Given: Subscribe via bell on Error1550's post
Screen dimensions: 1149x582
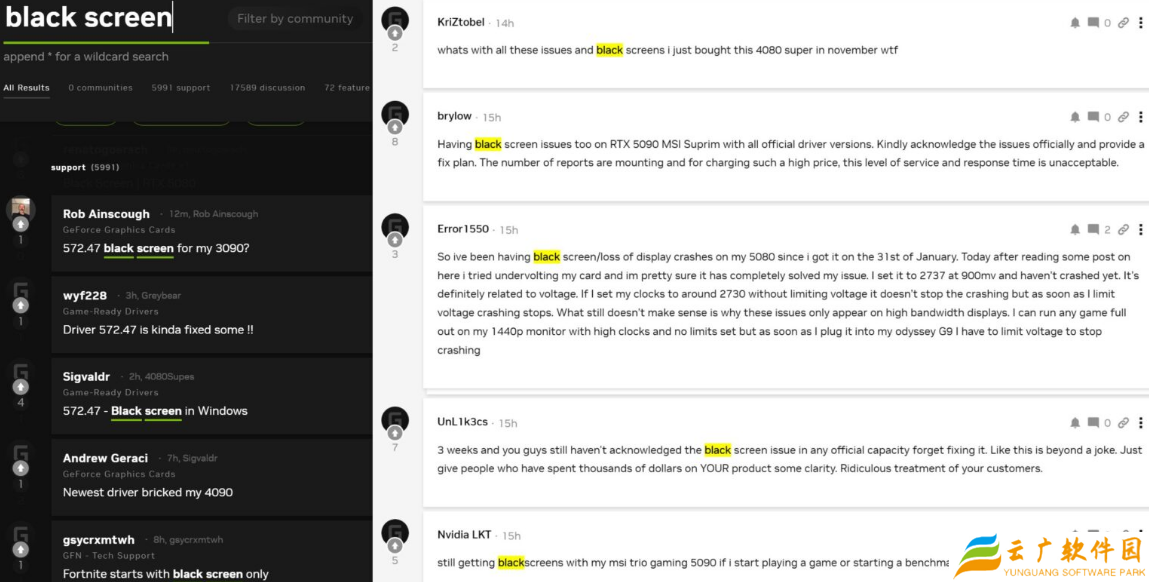Looking at the screenshot, I should [1075, 230].
